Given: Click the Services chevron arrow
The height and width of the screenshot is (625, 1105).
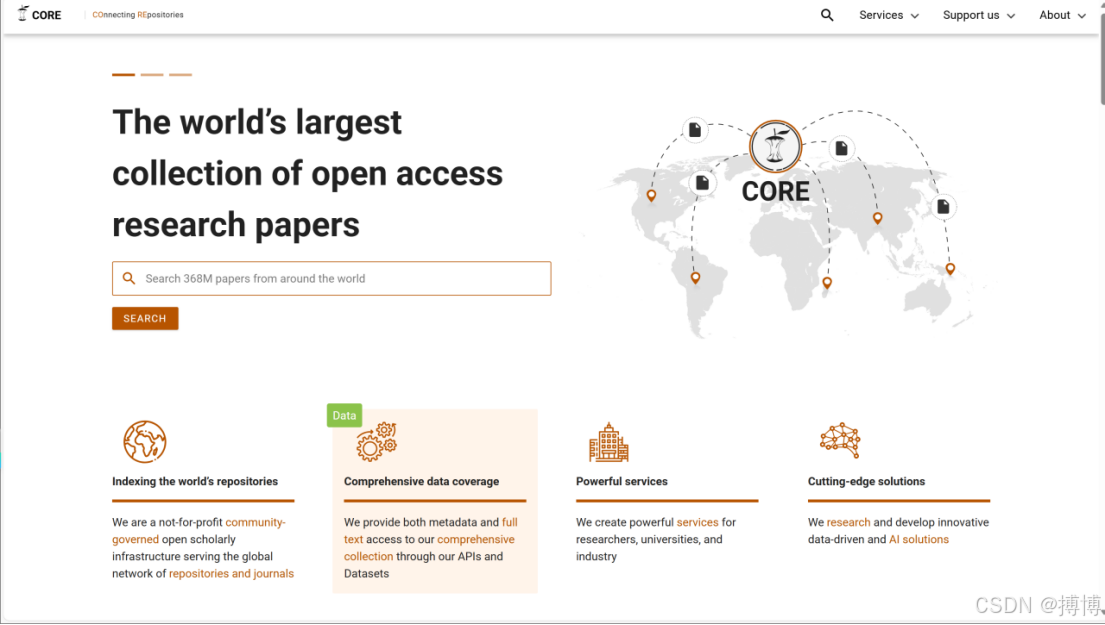Looking at the screenshot, I should [915, 16].
